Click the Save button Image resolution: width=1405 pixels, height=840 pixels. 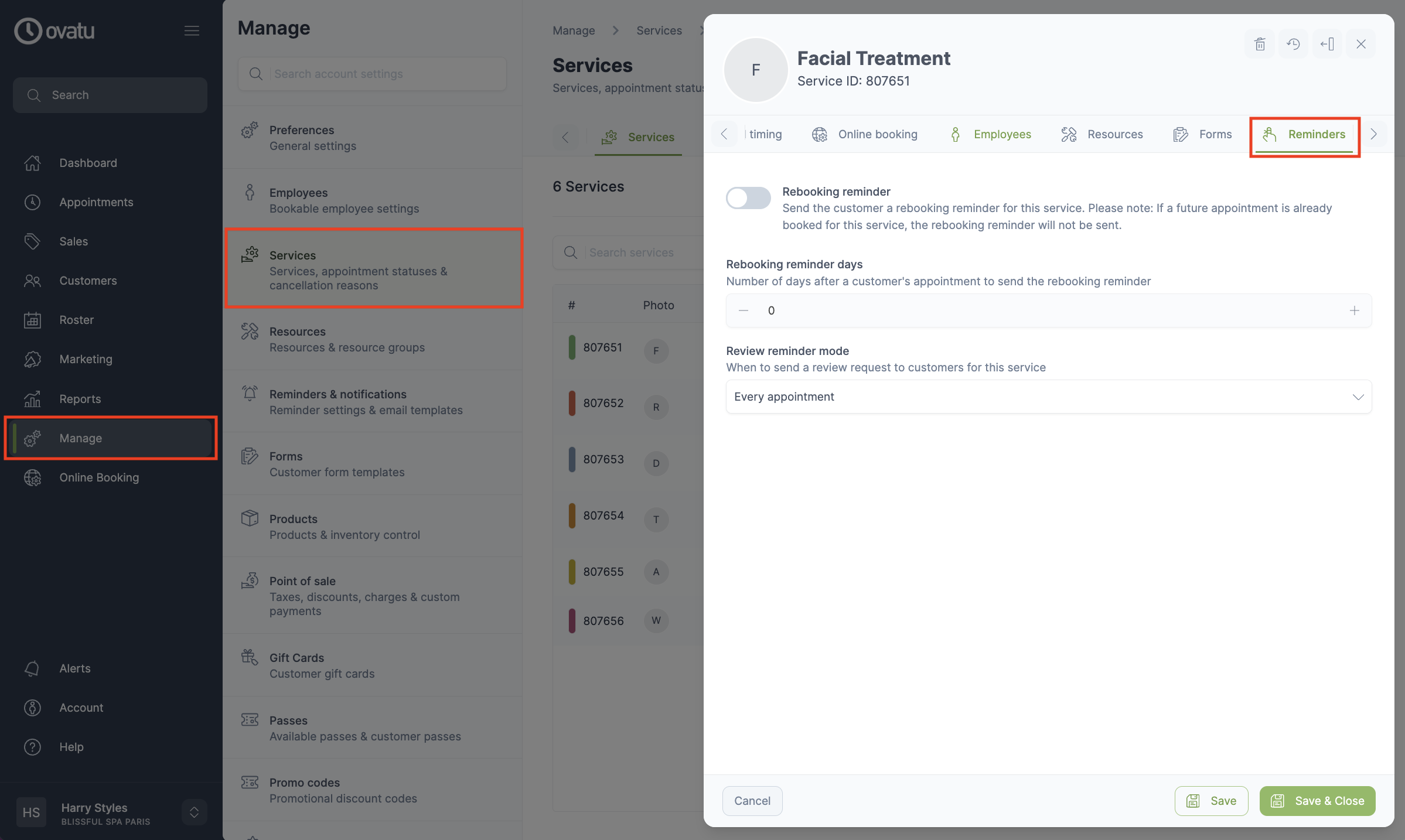[1211, 801]
